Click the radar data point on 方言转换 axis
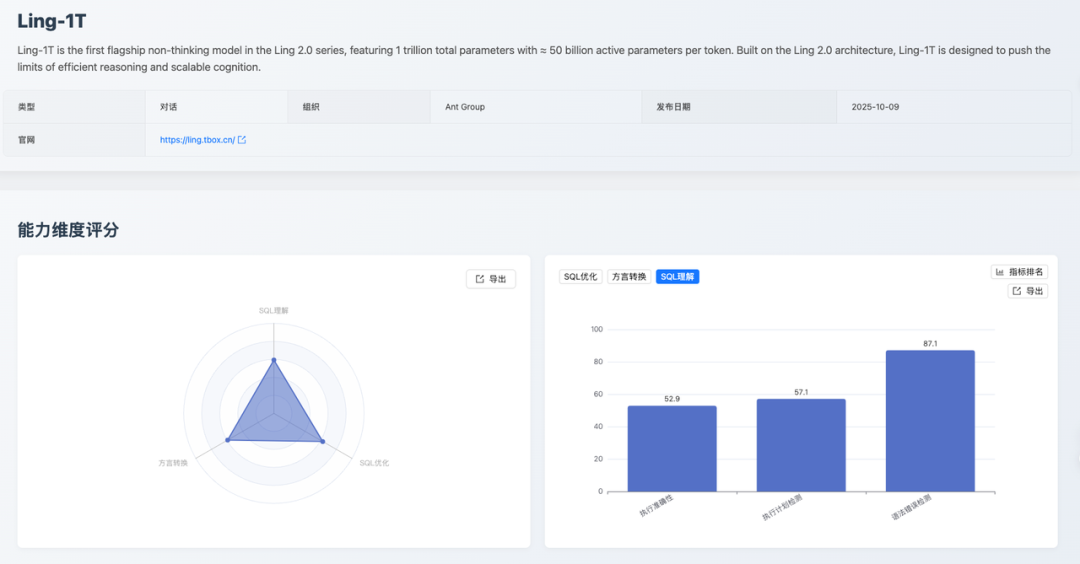 (228, 440)
